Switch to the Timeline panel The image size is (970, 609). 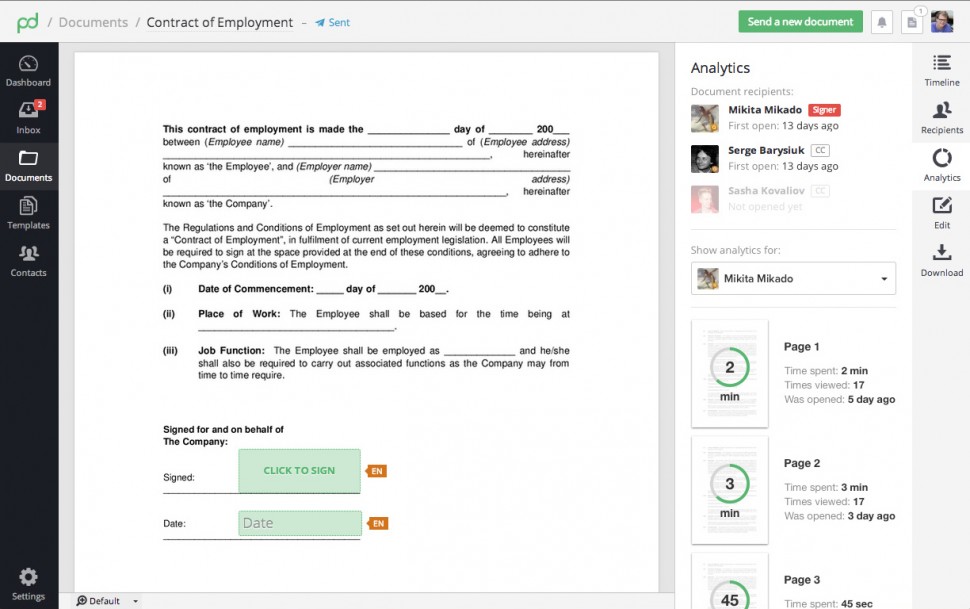click(942, 71)
